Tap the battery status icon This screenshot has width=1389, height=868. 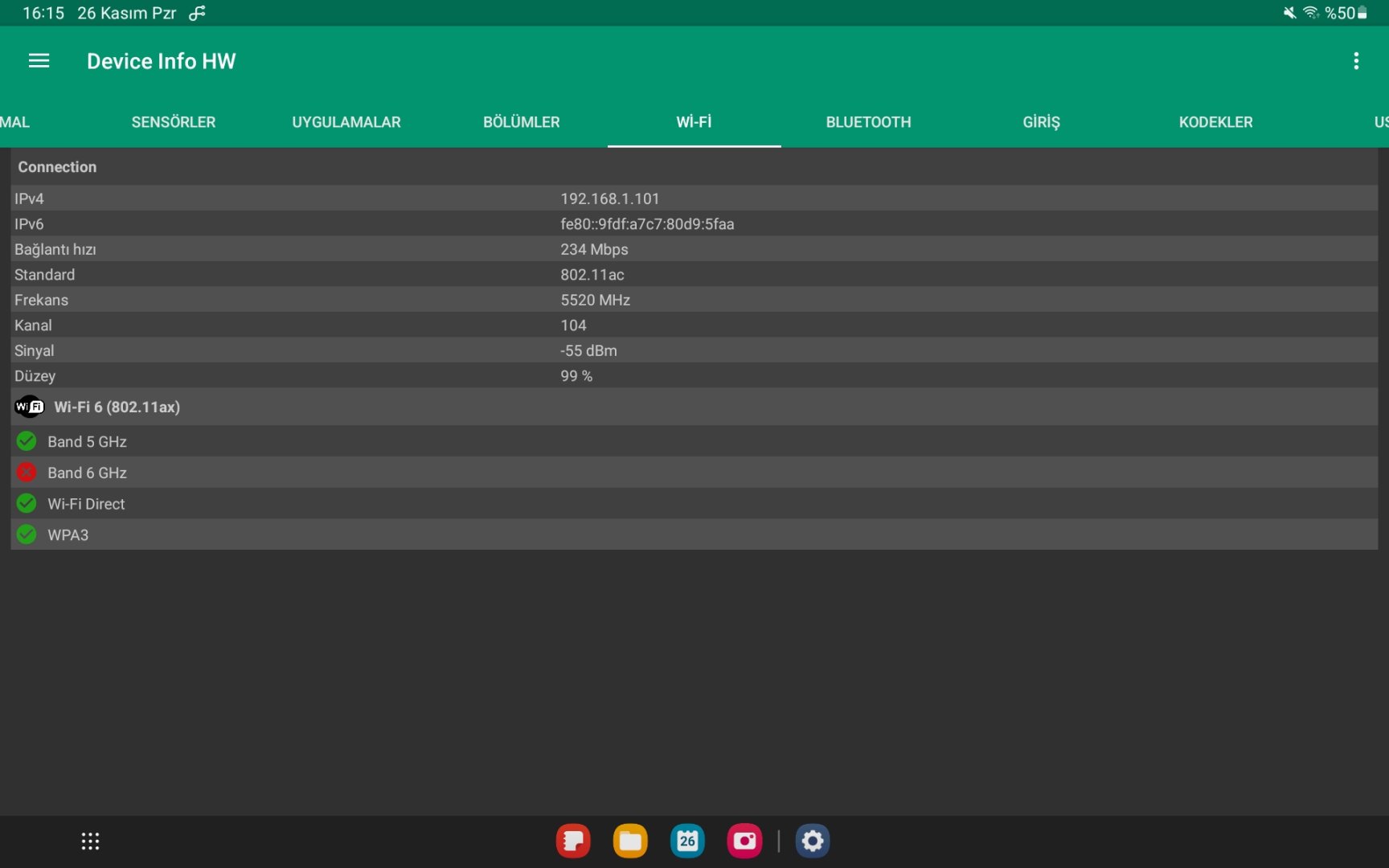pyautogui.click(x=1362, y=13)
